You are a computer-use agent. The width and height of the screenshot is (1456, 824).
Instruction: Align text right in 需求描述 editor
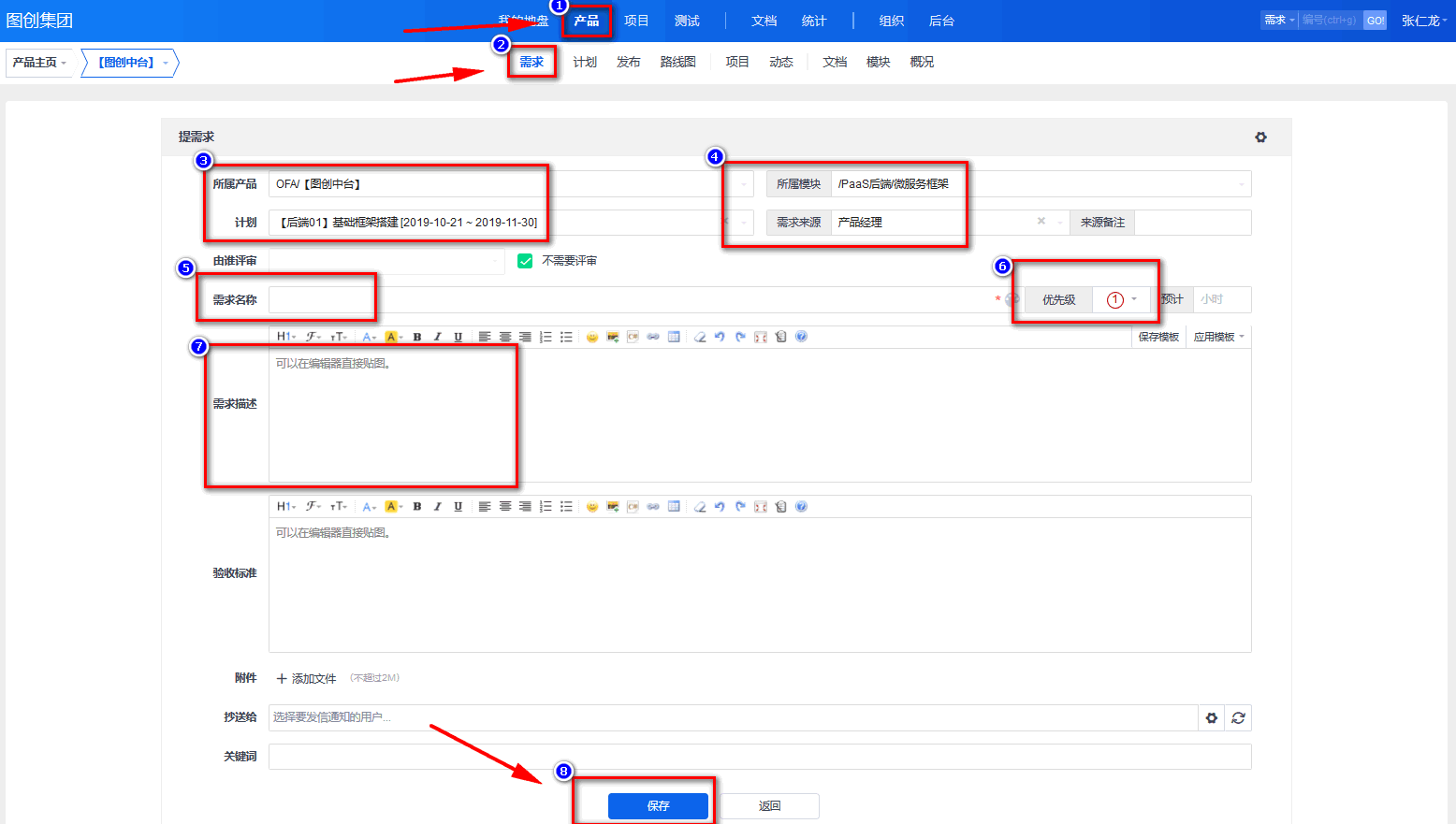[525, 337]
